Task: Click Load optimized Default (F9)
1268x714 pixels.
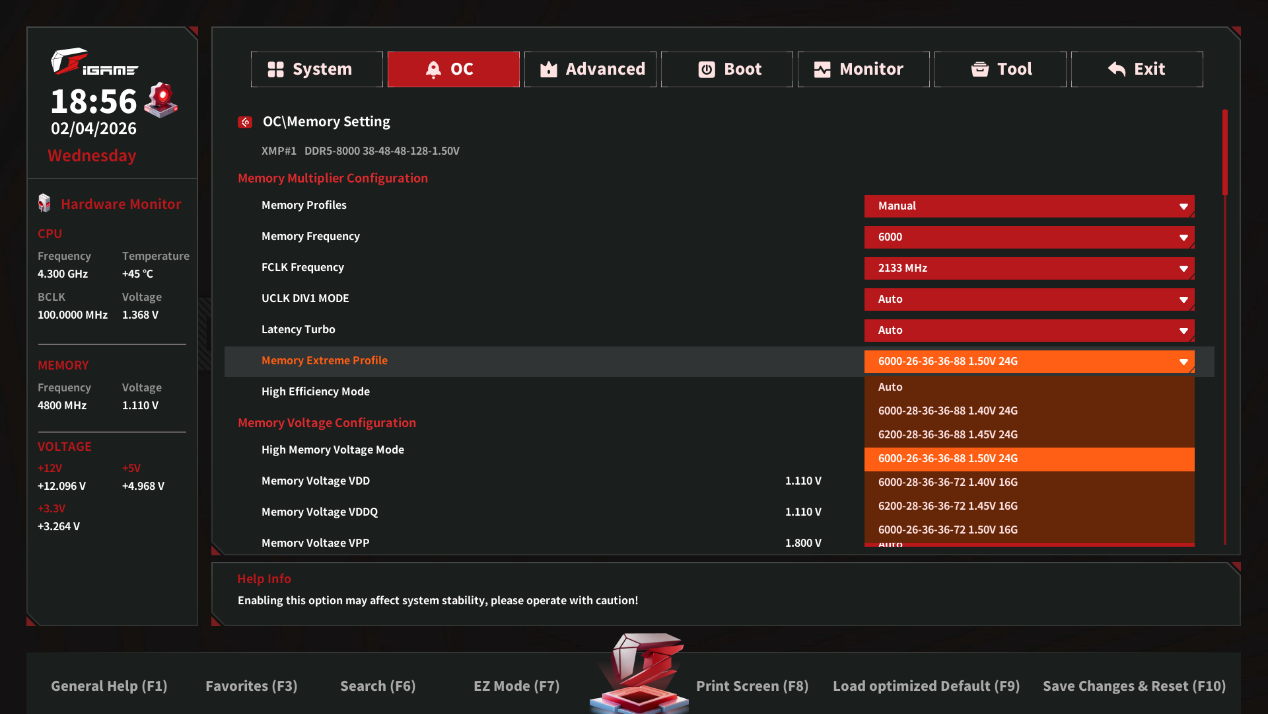Action: (926, 686)
